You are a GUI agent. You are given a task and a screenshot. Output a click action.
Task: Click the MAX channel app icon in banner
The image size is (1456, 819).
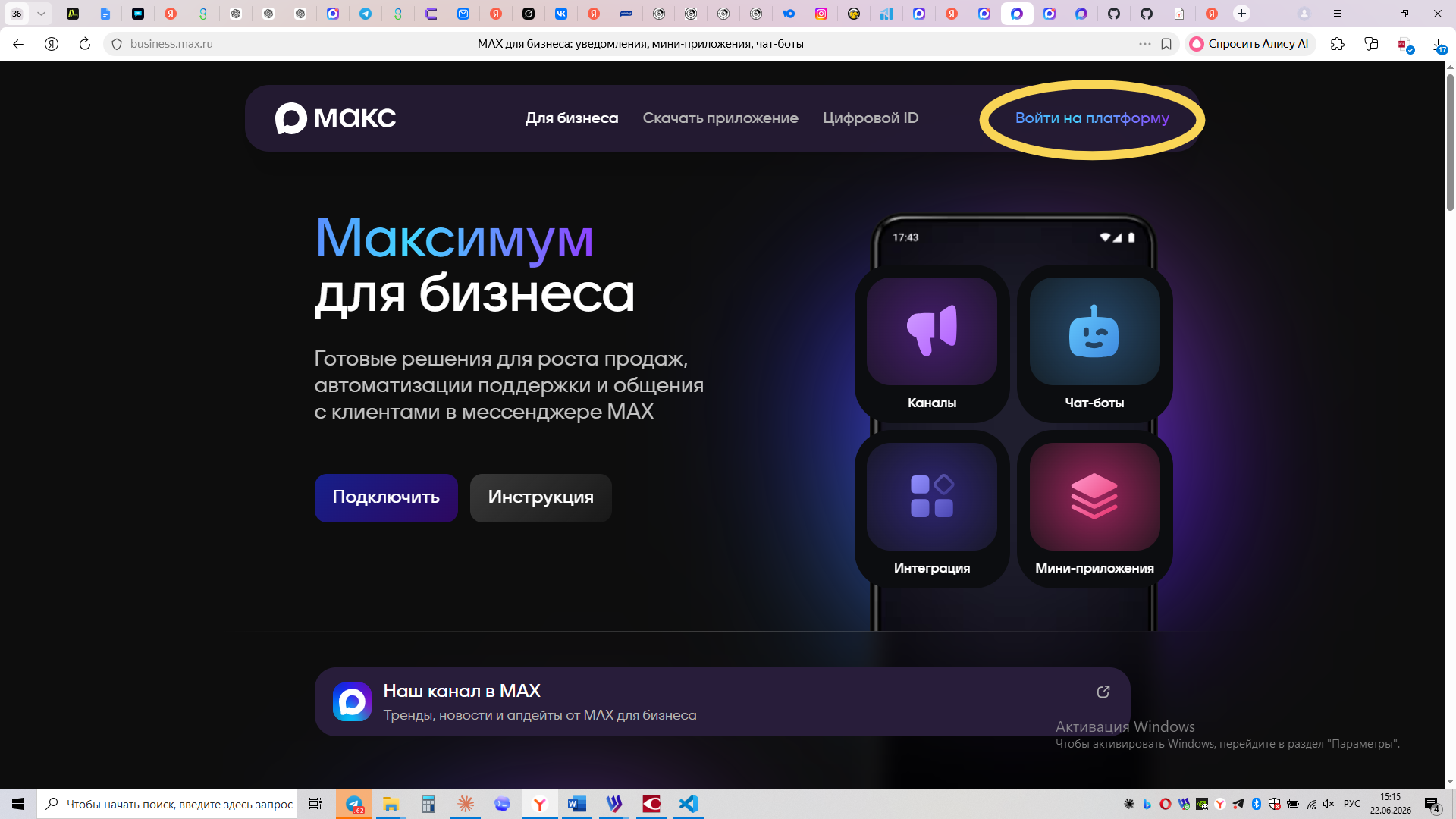(x=352, y=701)
